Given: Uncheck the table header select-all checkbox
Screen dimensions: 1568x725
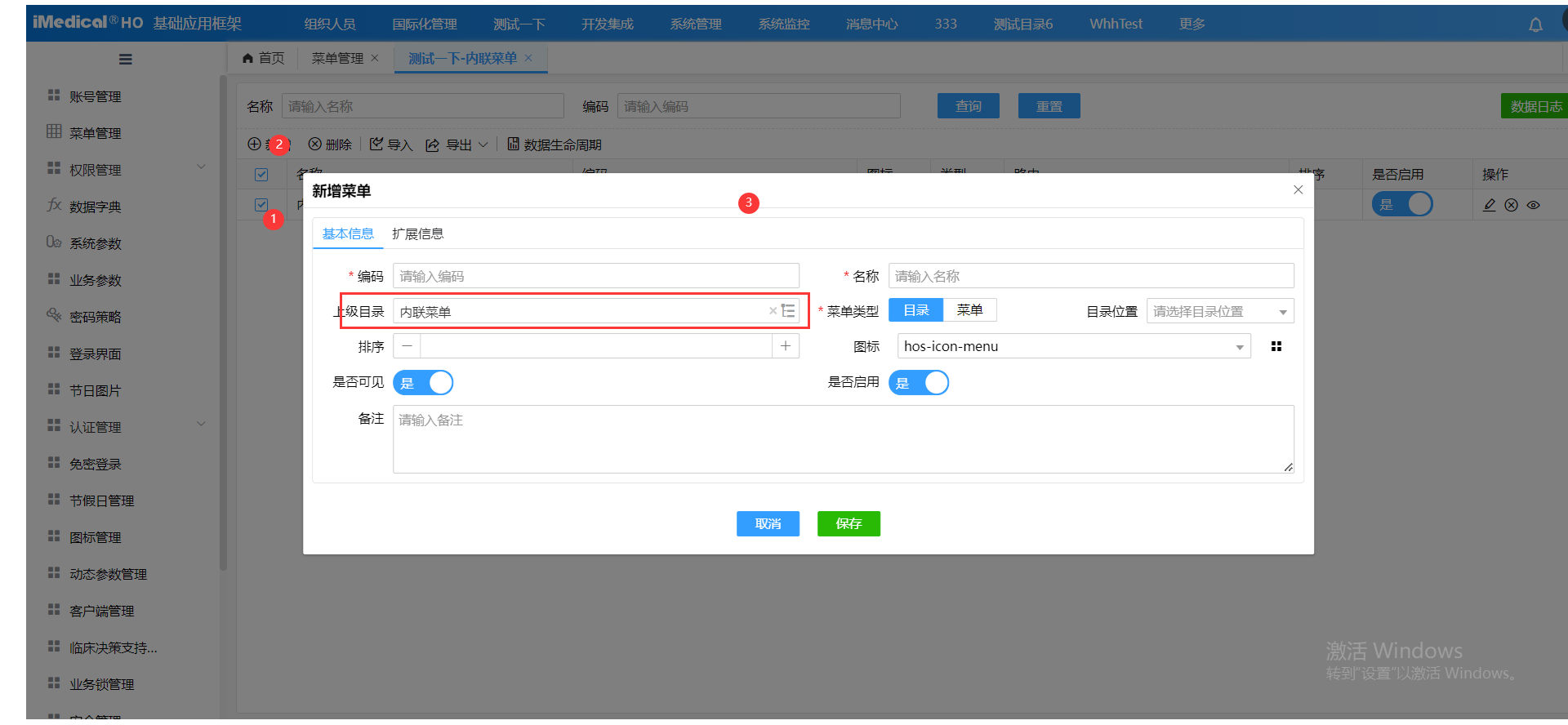Looking at the screenshot, I should (x=261, y=175).
